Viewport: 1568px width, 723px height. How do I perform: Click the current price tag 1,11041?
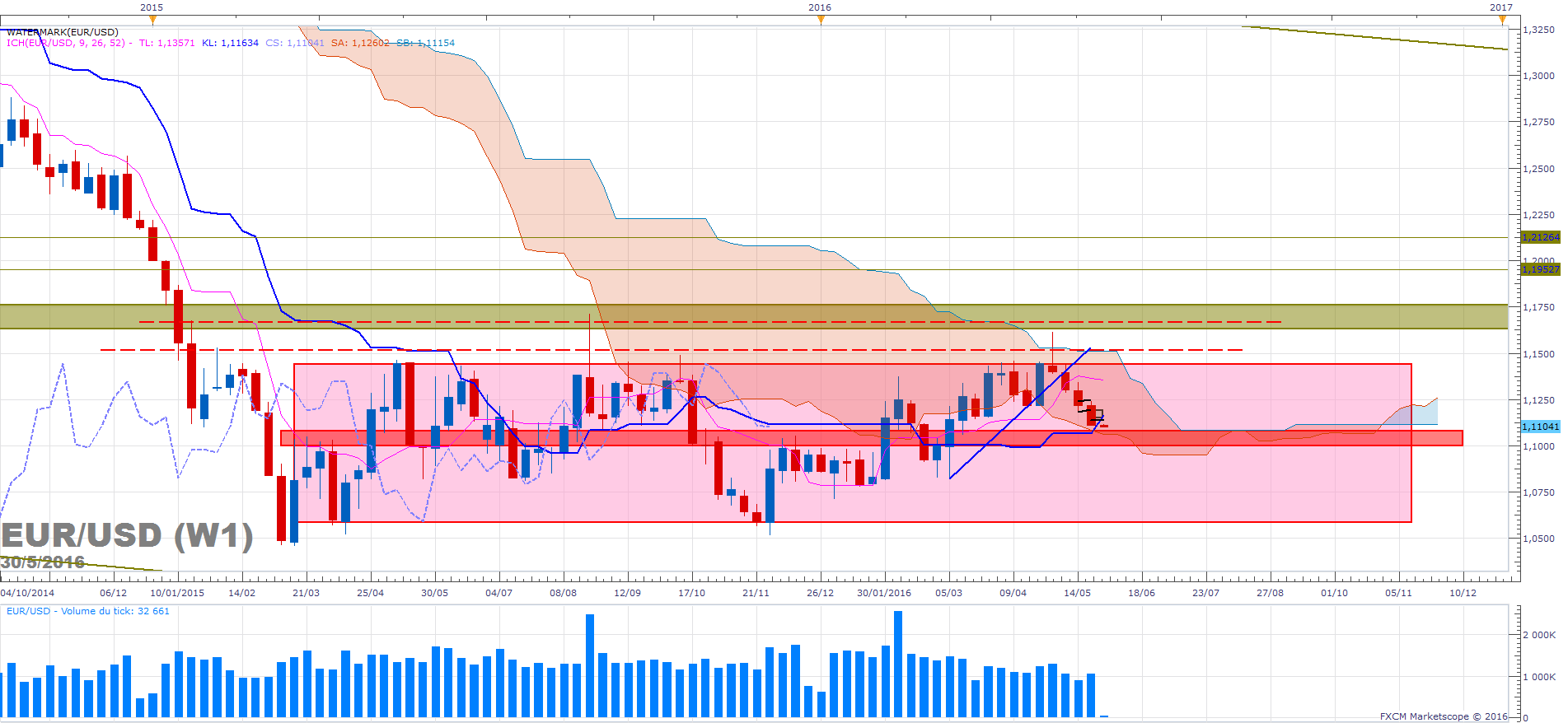coord(1540,427)
